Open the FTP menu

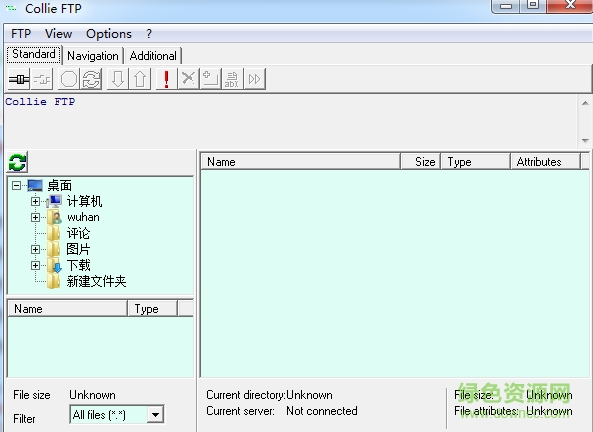click(x=21, y=34)
